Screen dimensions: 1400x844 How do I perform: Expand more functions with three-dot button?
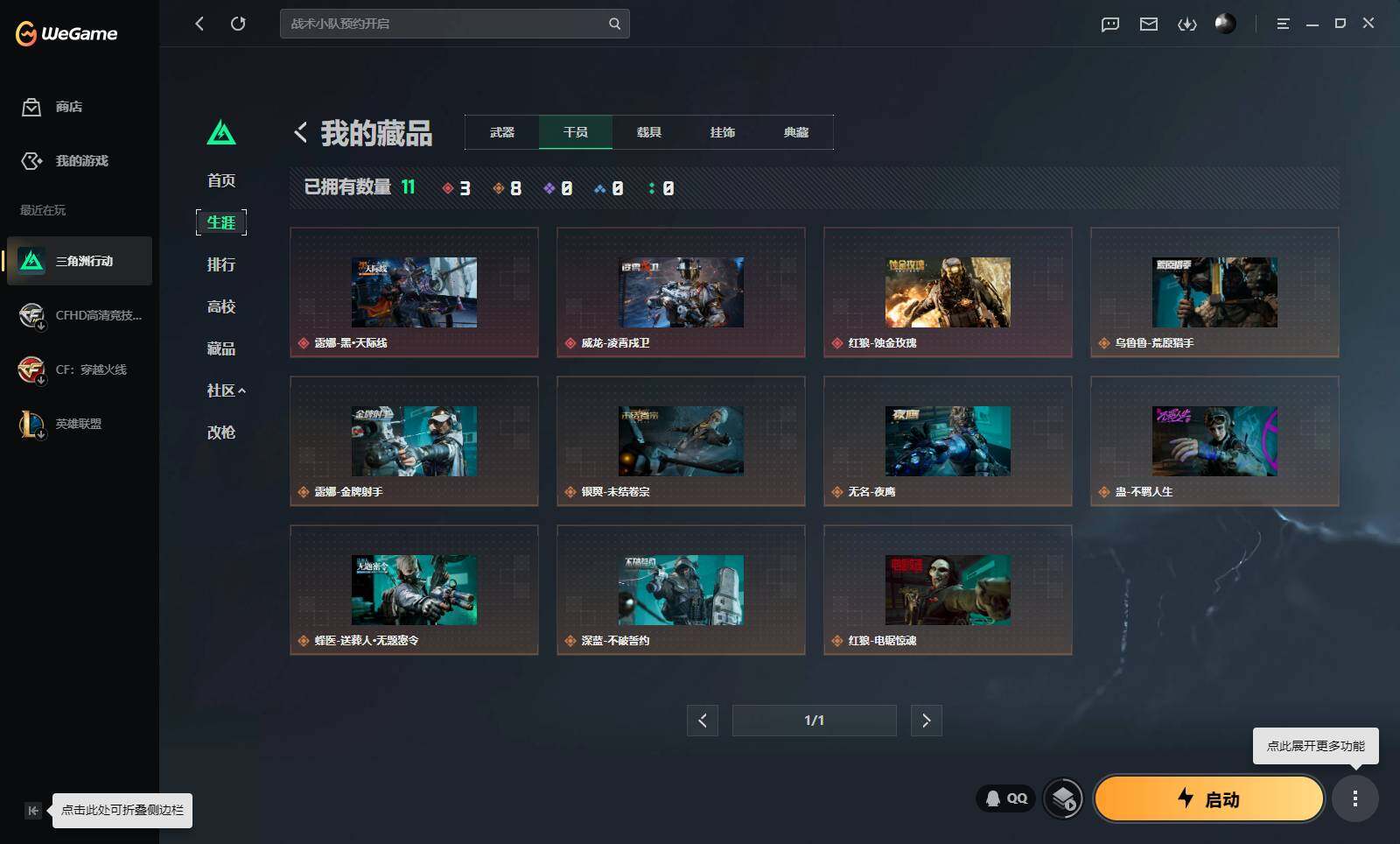tap(1355, 798)
